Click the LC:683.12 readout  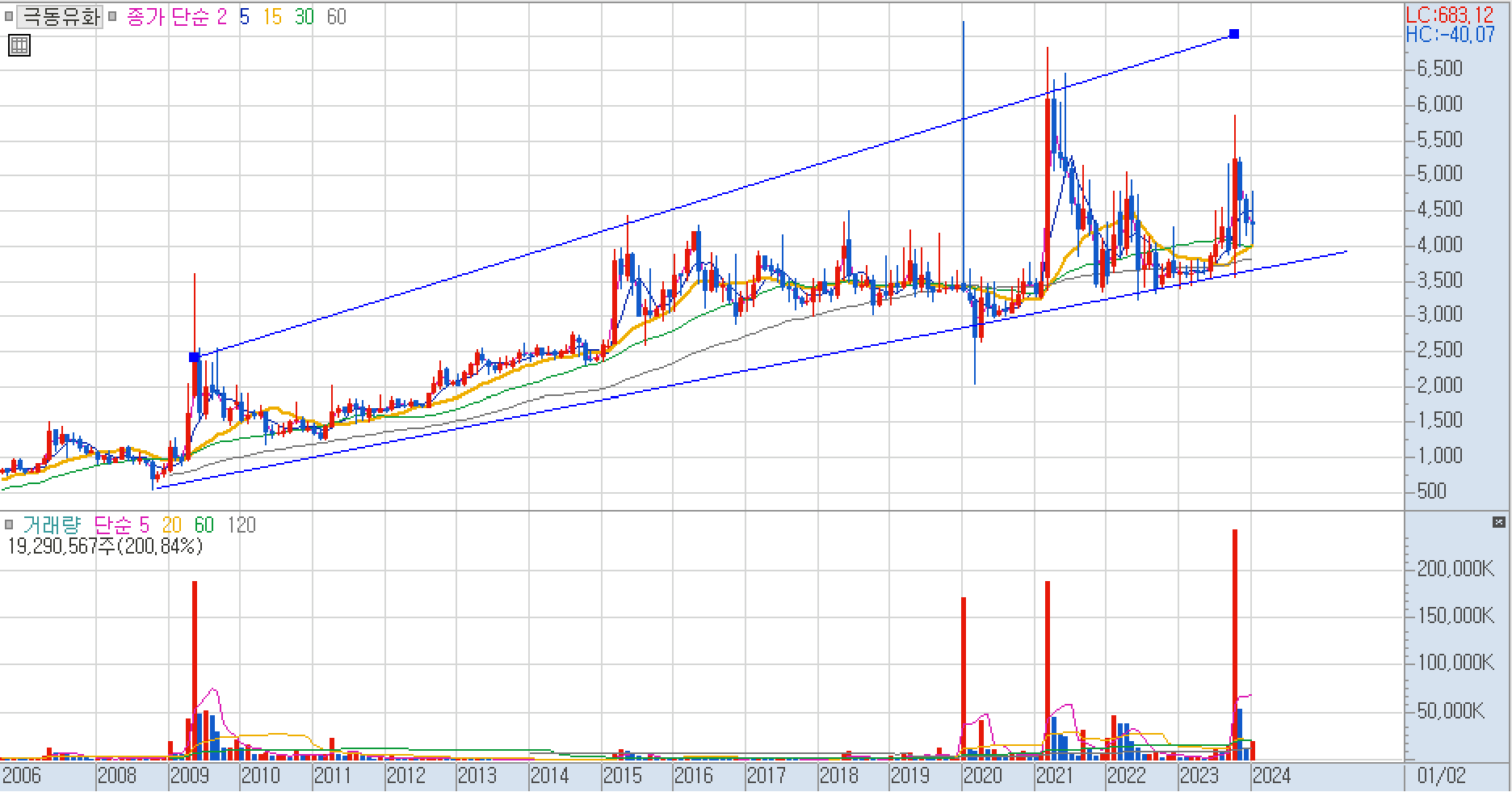pos(1450,15)
